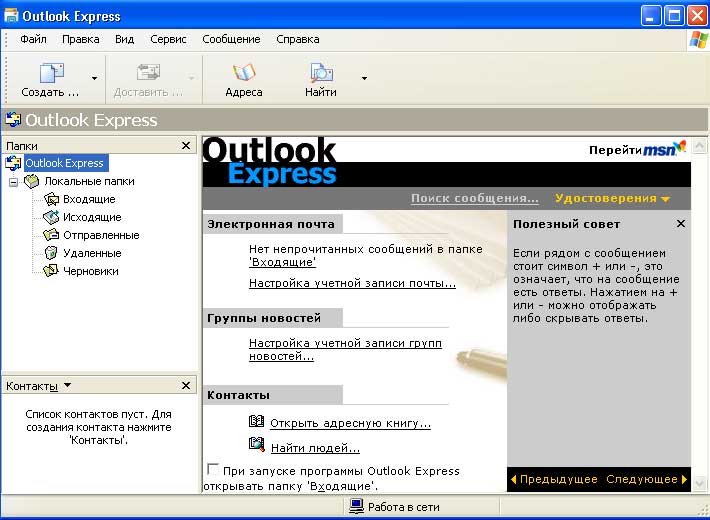Enable opening Входящие folder at startup checkbox
The width and height of the screenshot is (710, 520).
tap(212, 469)
